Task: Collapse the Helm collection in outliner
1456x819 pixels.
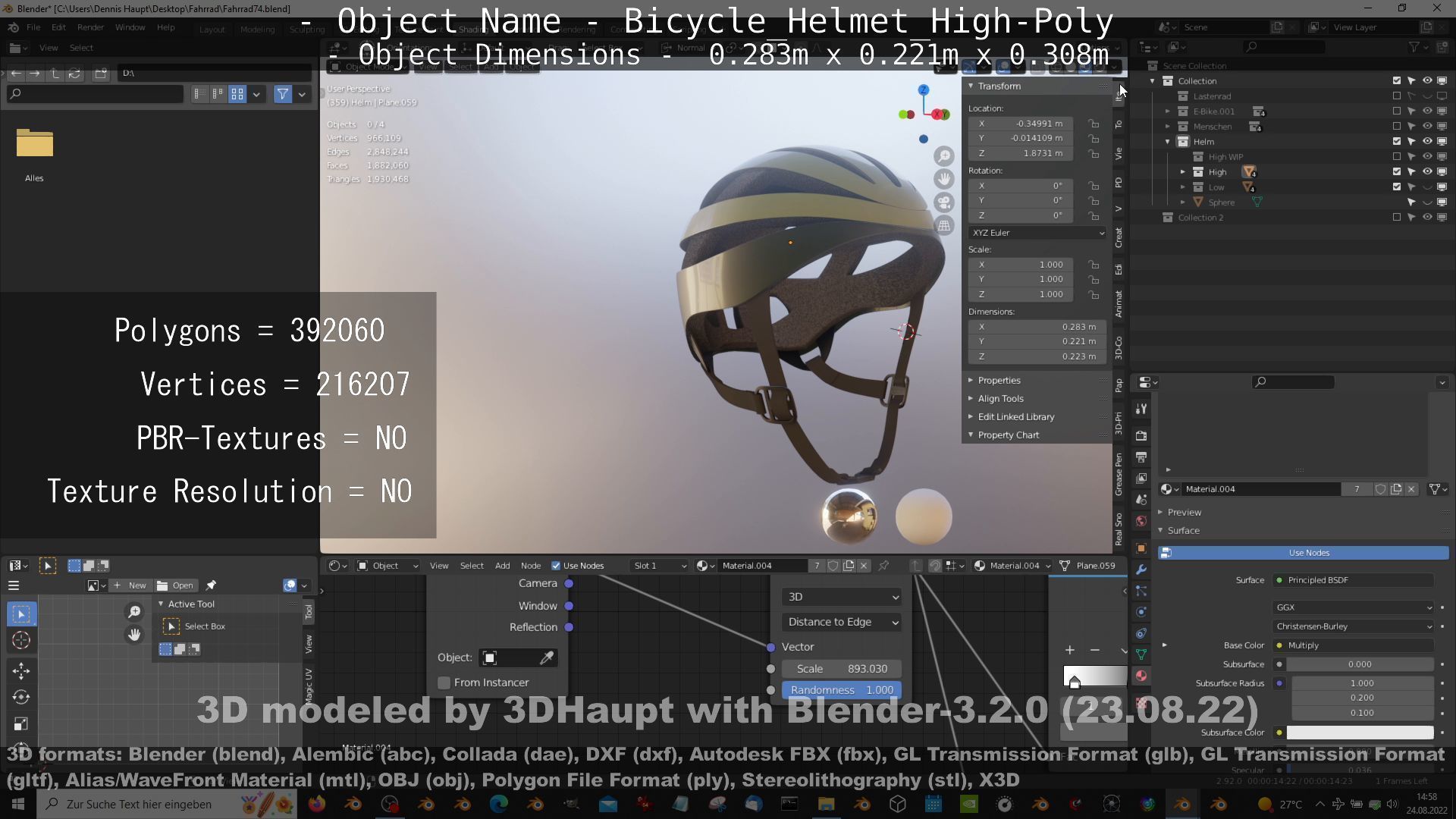Action: coord(1168,142)
